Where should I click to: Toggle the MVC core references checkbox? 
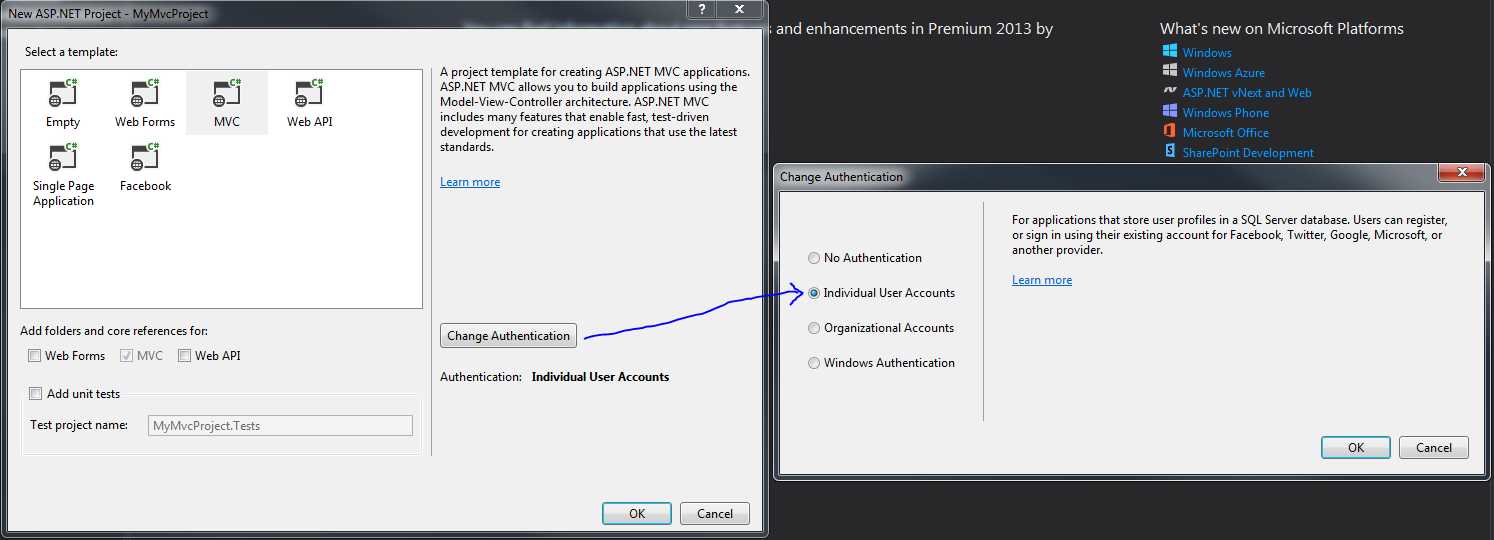point(126,356)
